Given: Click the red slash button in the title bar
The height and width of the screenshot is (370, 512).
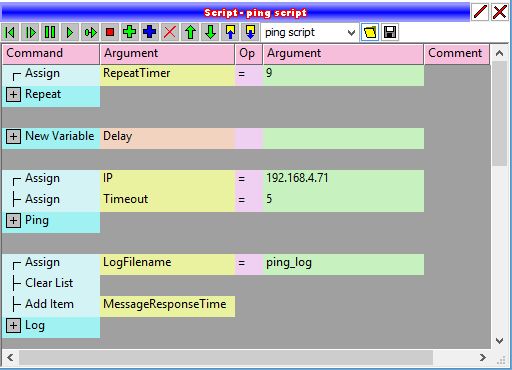Looking at the screenshot, I should 480,12.
